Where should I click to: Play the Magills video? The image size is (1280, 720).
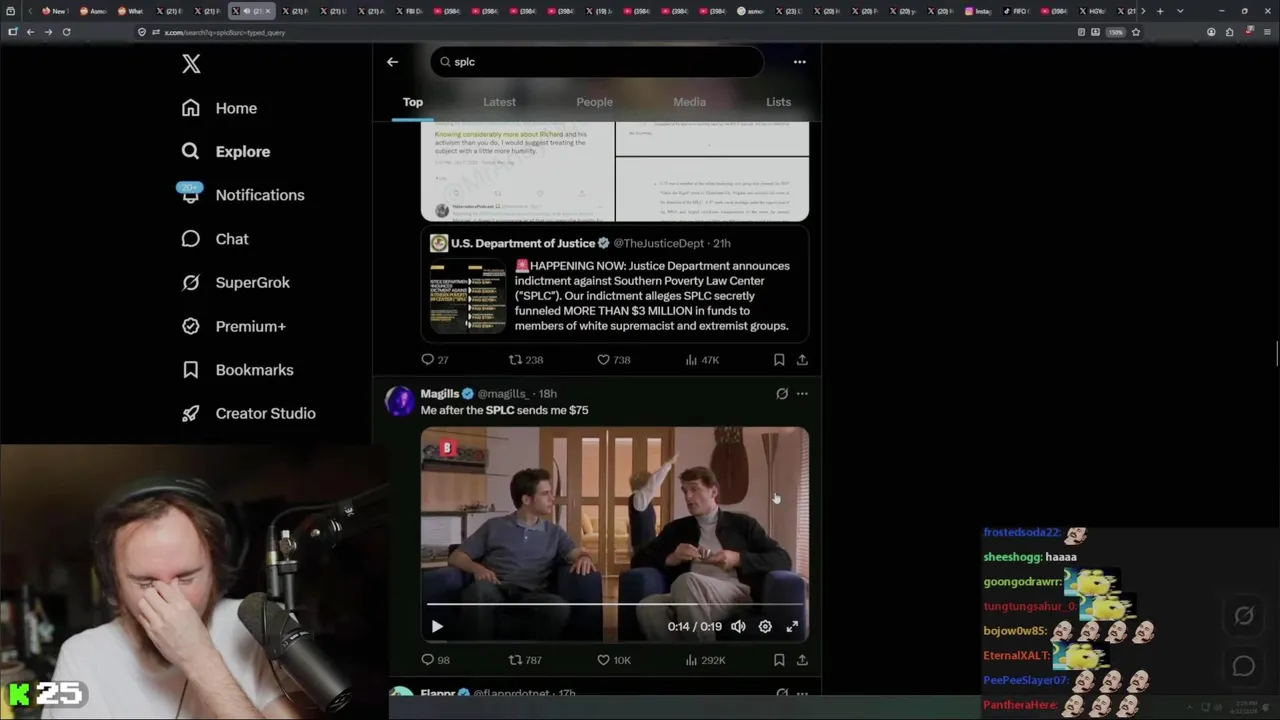pyautogui.click(x=437, y=626)
